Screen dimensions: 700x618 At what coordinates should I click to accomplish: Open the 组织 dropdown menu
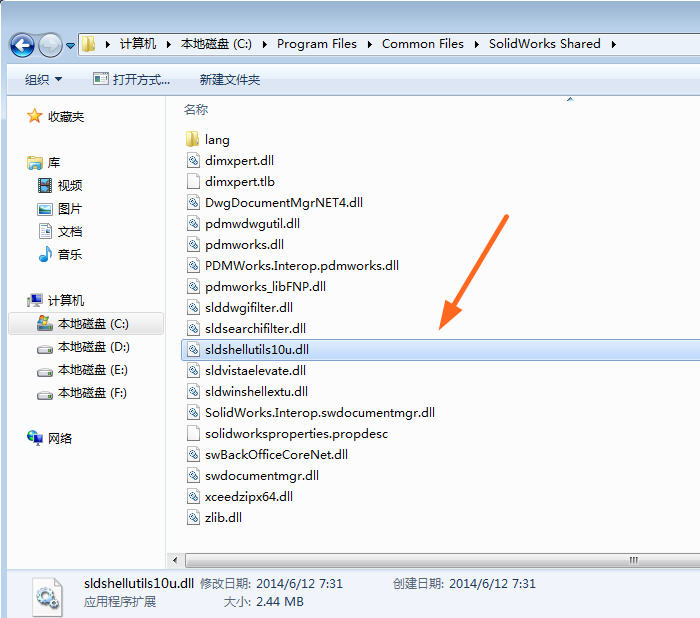point(43,79)
